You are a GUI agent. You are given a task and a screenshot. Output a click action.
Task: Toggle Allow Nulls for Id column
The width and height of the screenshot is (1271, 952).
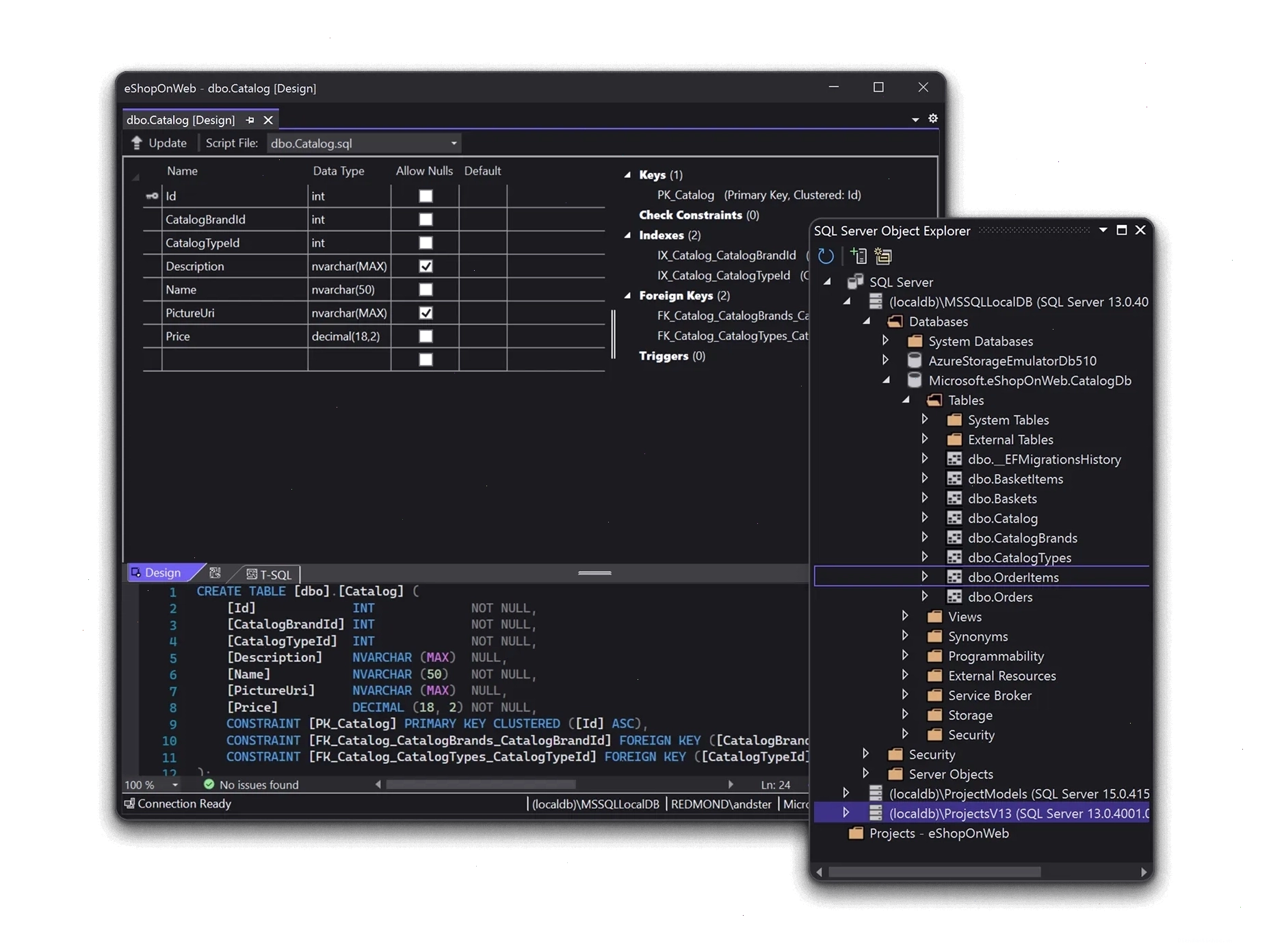(x=425, y=196)
